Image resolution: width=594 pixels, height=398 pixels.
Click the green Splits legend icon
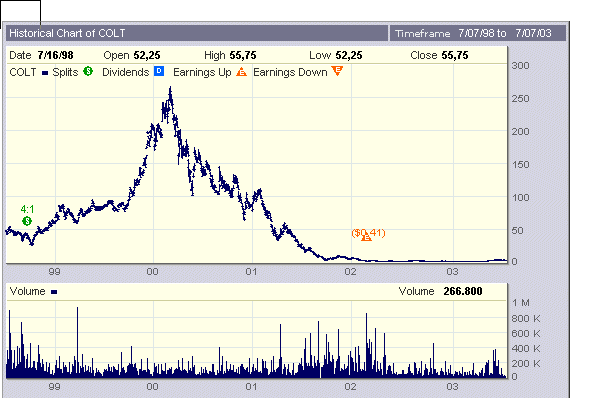coord(88,71)
